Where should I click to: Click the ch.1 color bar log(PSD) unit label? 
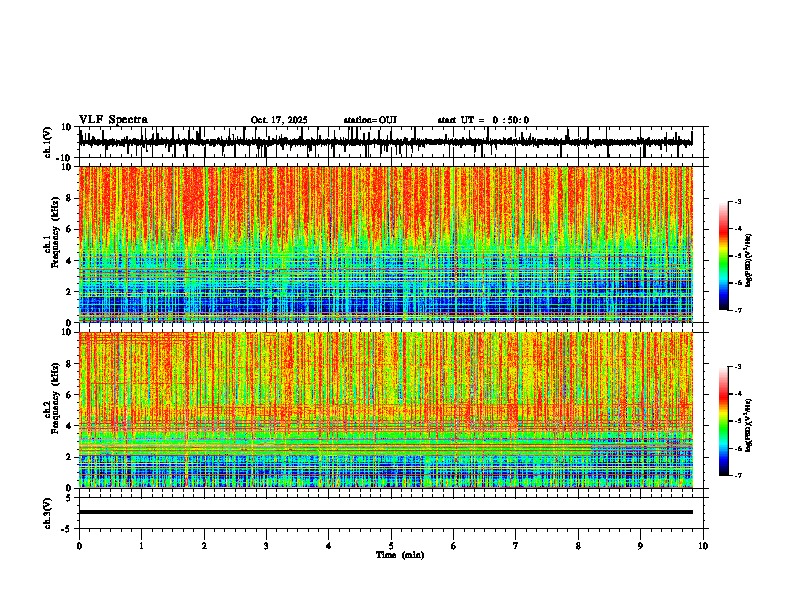point(748,260)
